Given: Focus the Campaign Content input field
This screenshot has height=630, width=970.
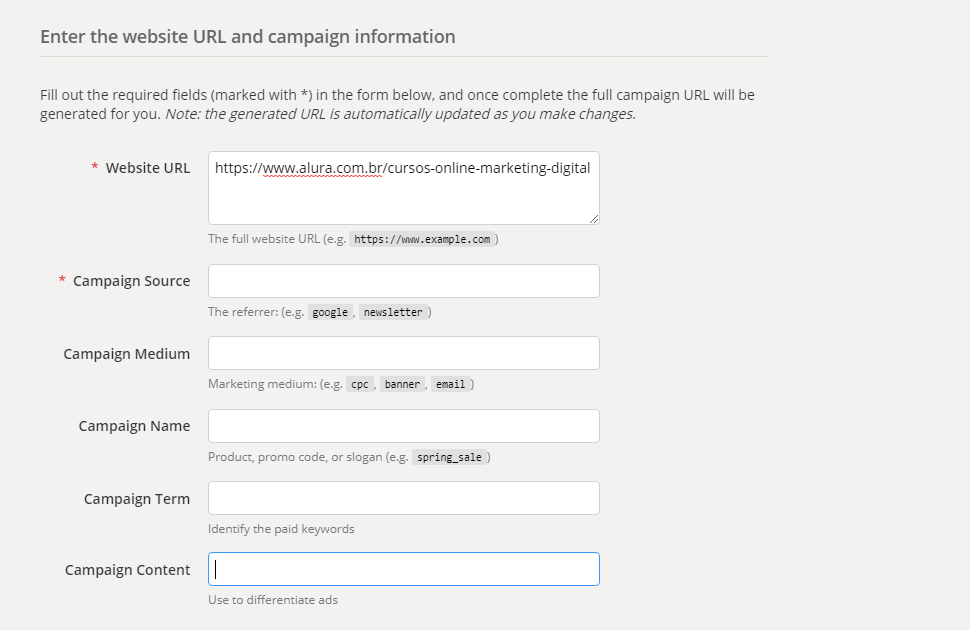Looking at the screenshot, I should [403, 569].
